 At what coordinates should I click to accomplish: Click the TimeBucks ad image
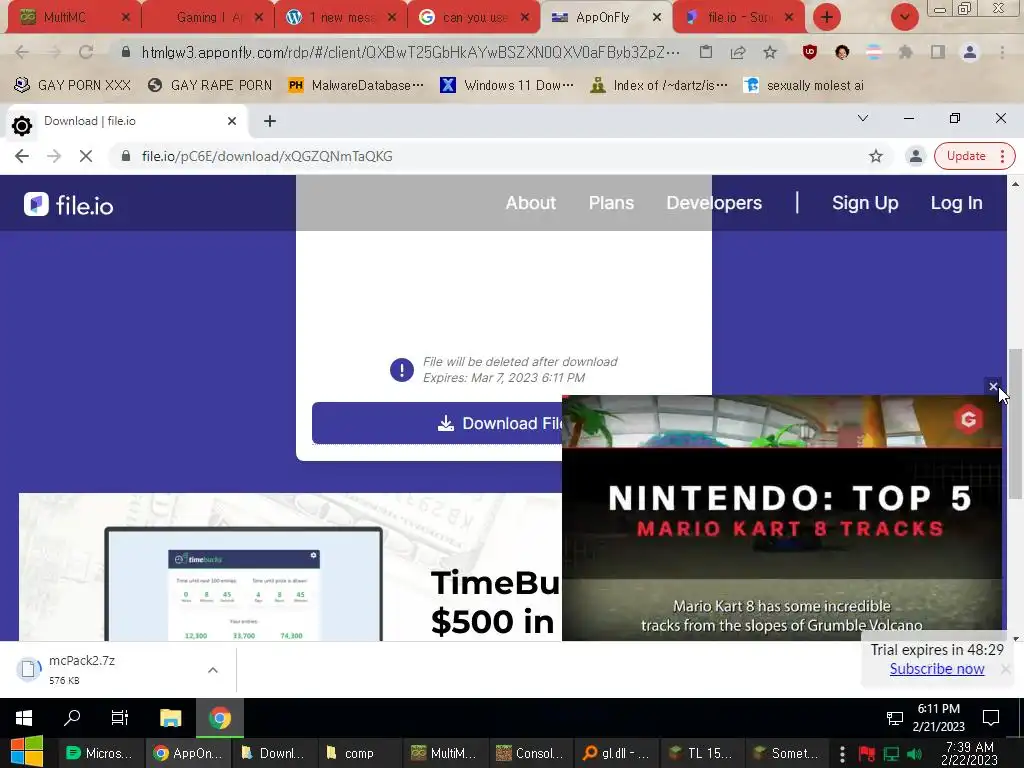290,567
